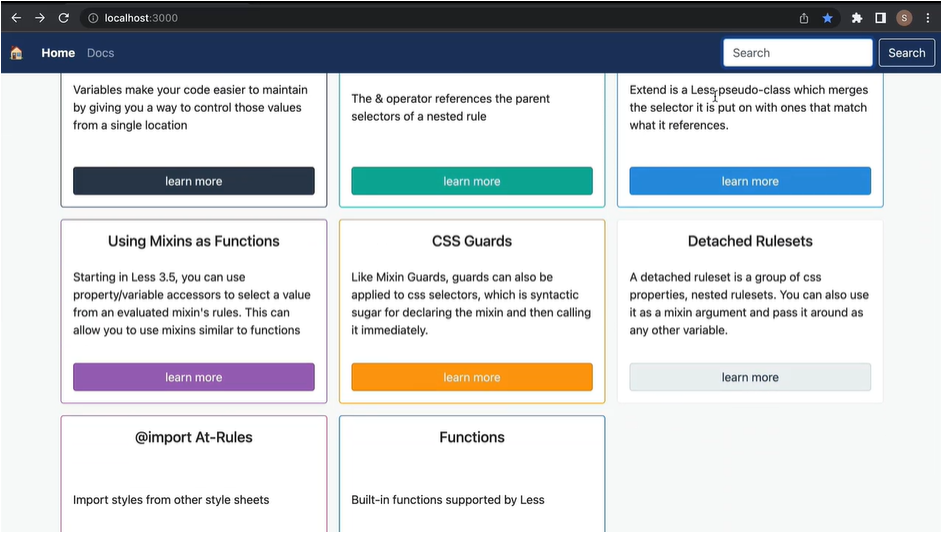Reload the page with refresh icon
Viewport: 942px width, 533px height.
pyautogui.click(x=64, y=18)
